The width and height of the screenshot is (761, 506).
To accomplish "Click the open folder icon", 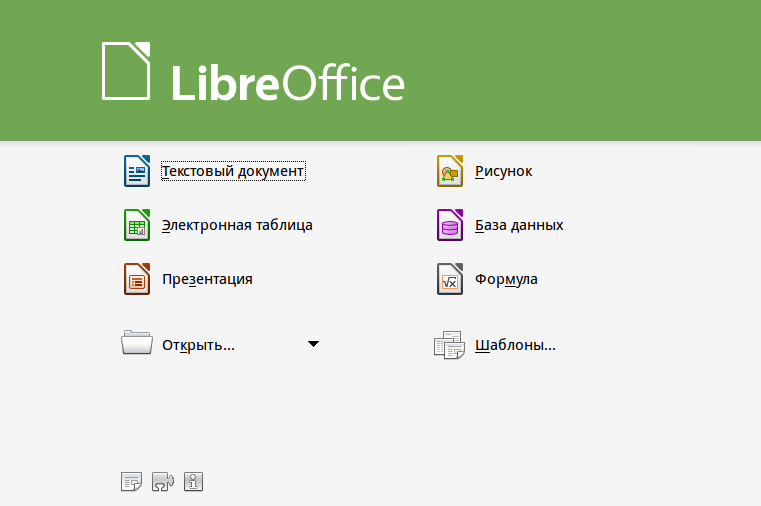I will tap(136, 343).
